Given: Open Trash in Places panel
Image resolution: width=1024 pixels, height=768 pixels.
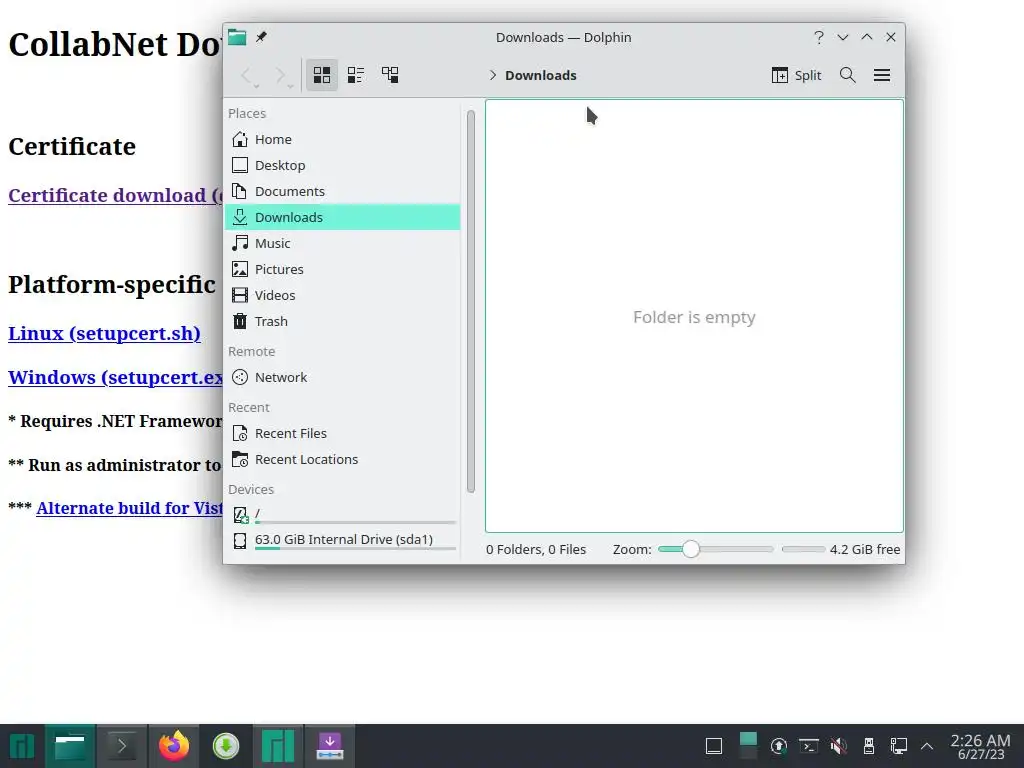Looking at the screenshot, I should click(342, 321).
